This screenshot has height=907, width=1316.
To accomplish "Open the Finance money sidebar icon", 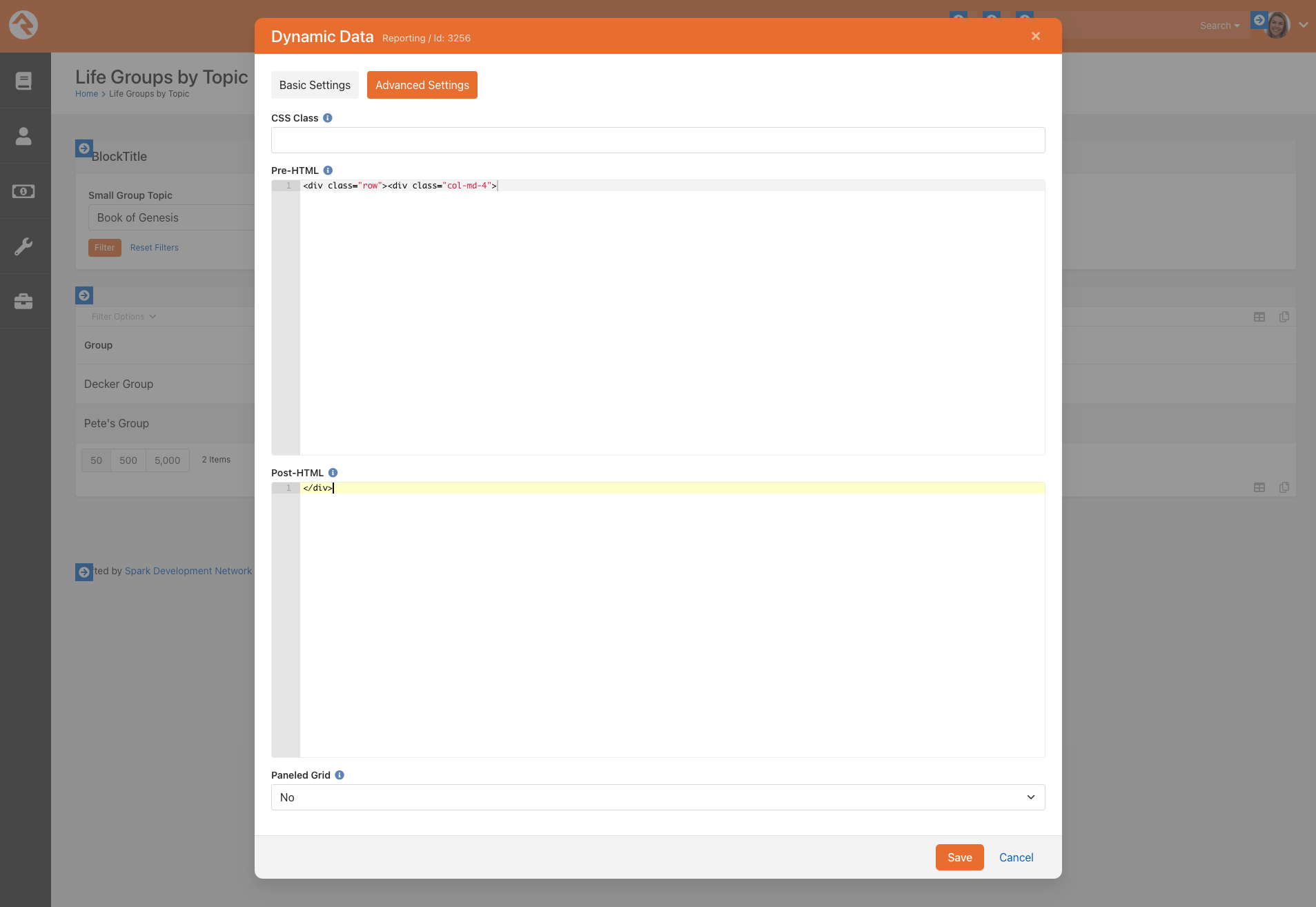I will tap(23, 191).
